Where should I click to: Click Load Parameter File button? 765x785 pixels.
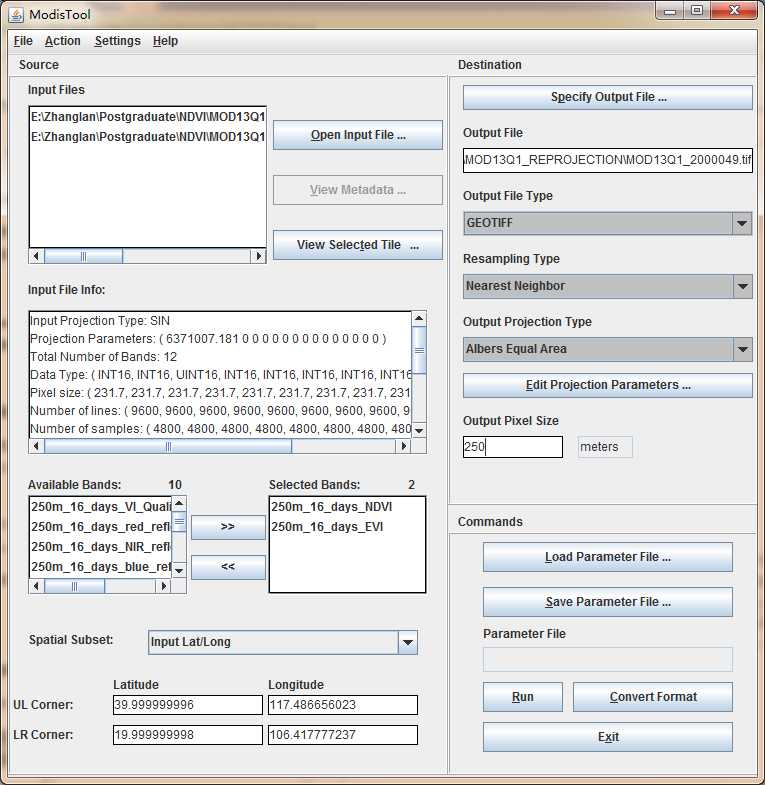[608, 557]
